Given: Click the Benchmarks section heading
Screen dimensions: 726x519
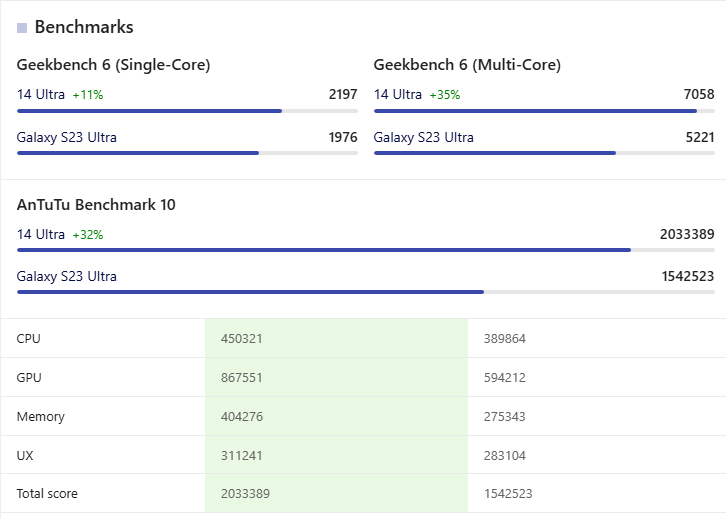Looking at the screenshot, I should click(84, 27).
